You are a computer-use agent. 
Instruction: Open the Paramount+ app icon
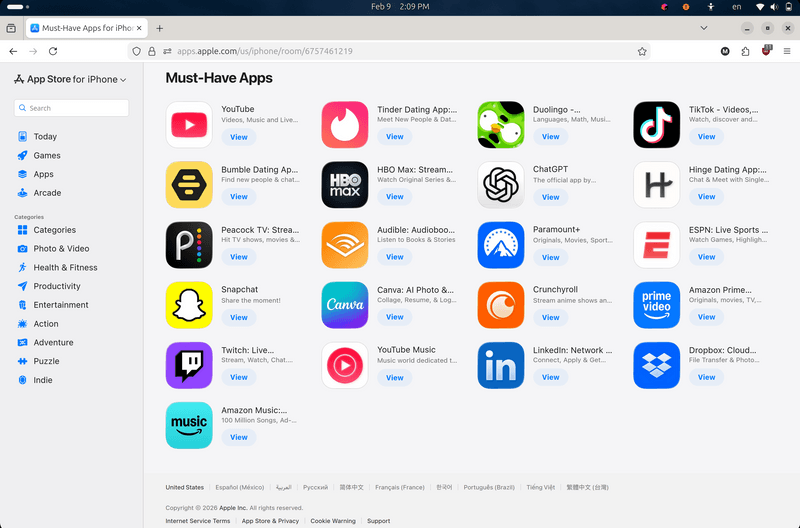(x=501, y=245)
